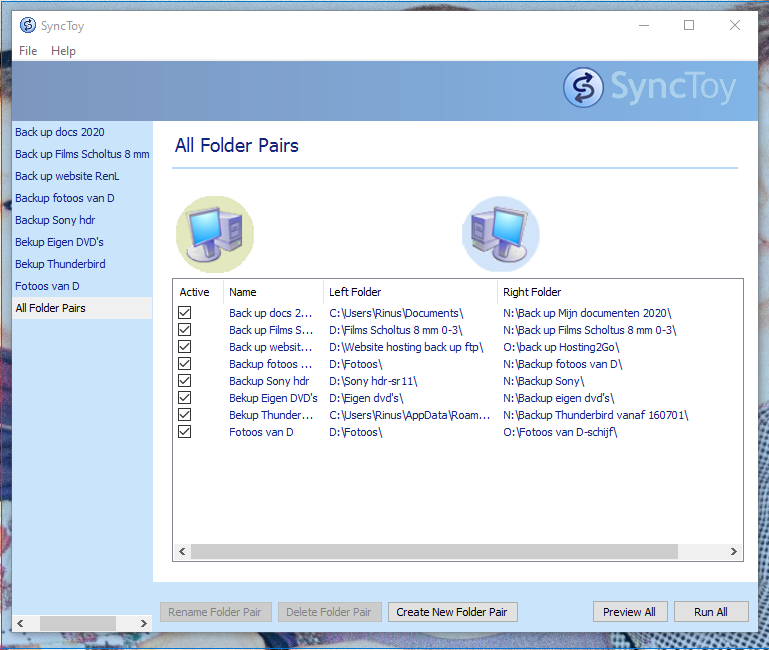Click the Right Folder column header
Image resolution: width=769 pixels, height=650 pixels.
619,292
